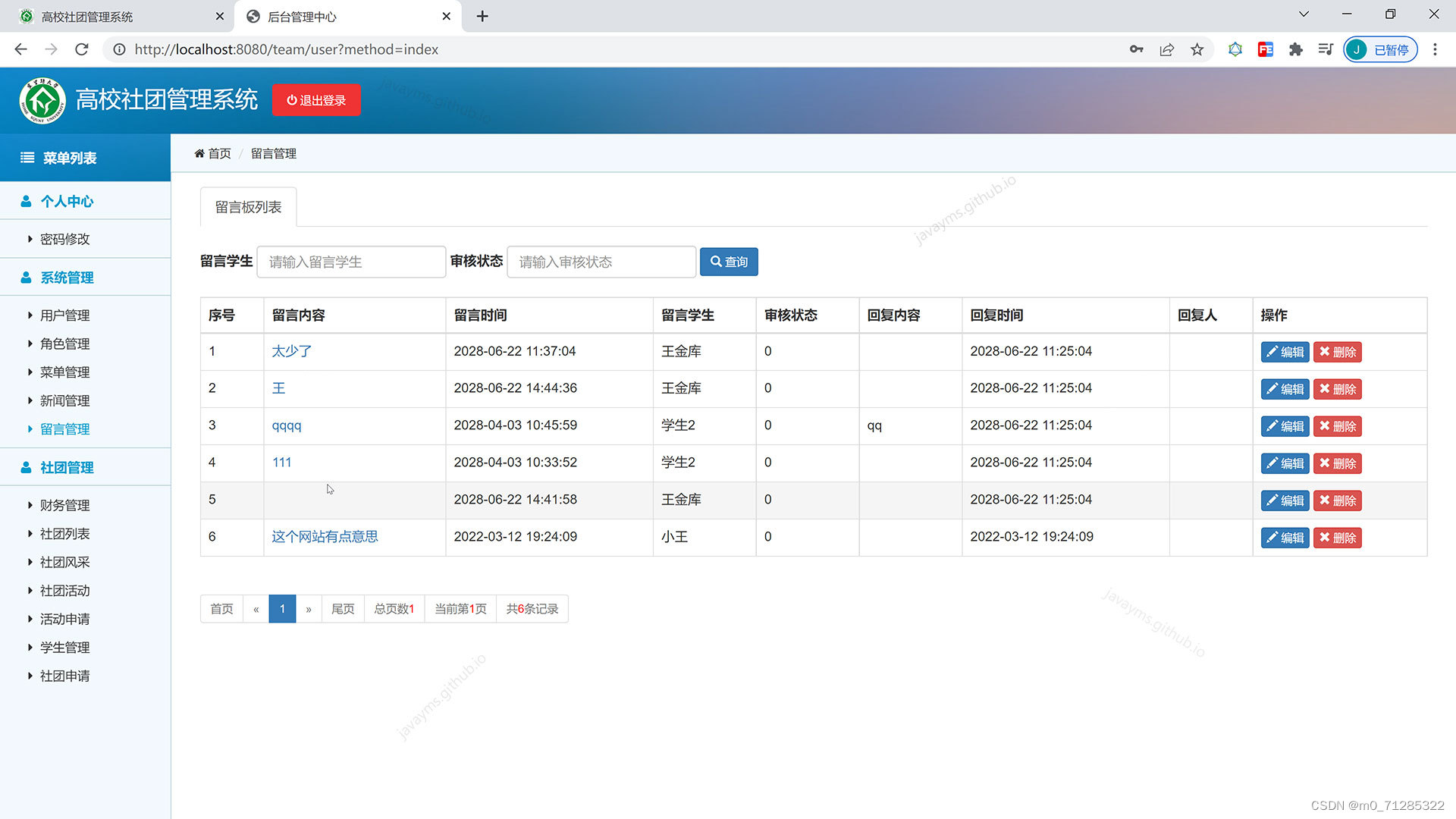Delete the message row from 小王
The height and width of the screenshot is (819, 1456).
coord(1337,538)
